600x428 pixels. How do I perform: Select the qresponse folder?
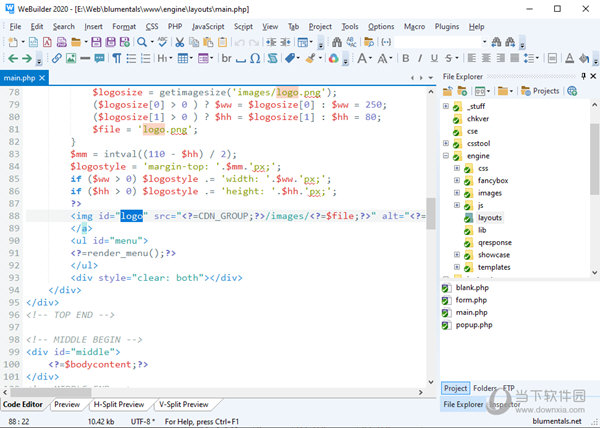[x=495, y=242]
